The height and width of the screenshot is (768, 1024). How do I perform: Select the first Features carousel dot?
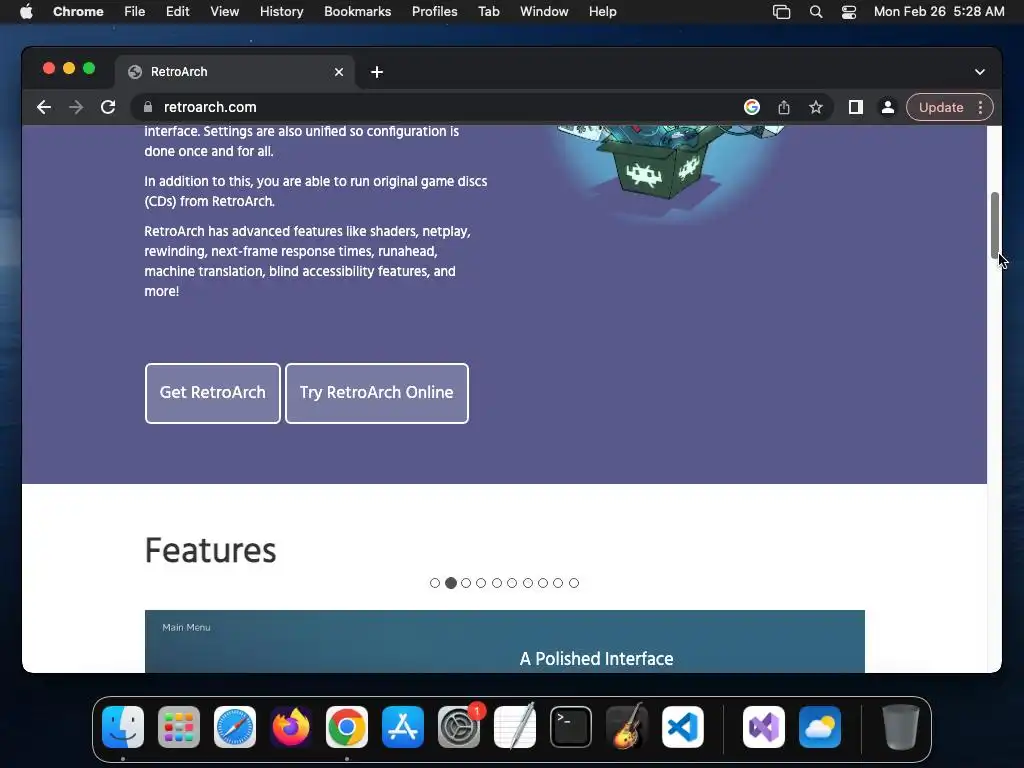[435, 583]
